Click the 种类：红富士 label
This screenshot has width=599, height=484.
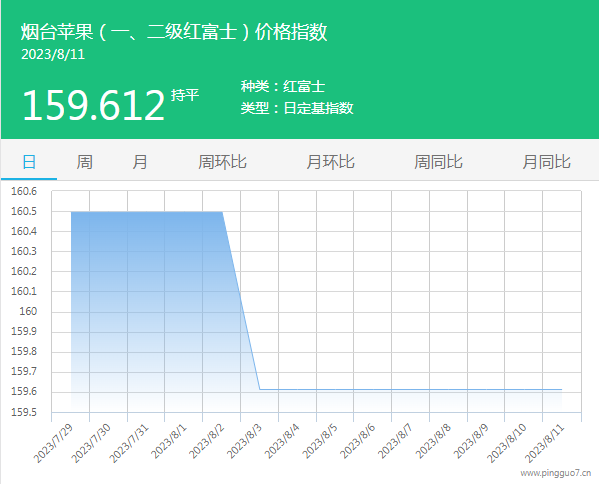(283, 86)
